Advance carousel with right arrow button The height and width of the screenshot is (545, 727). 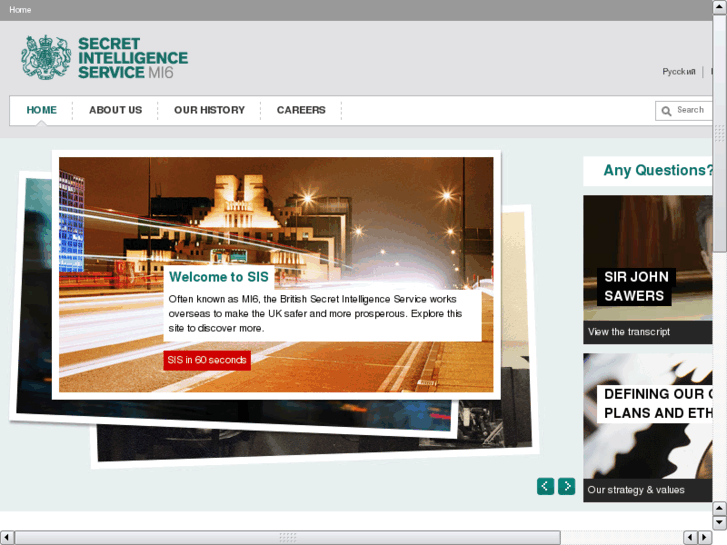coord(567,486)
